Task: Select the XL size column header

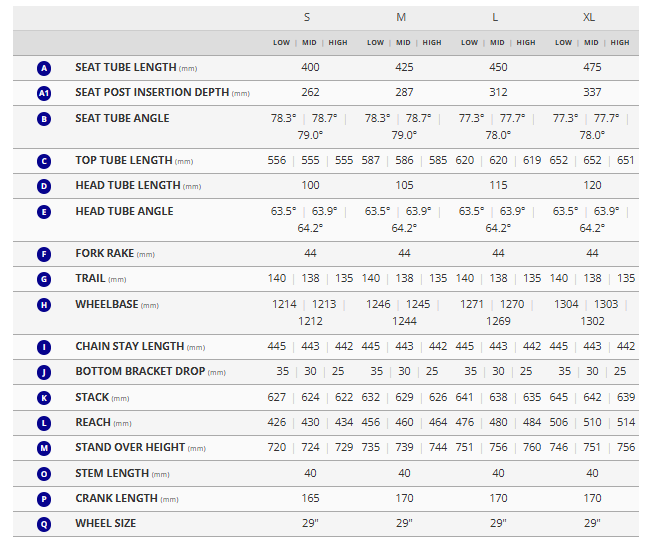Action: point(592,18)
